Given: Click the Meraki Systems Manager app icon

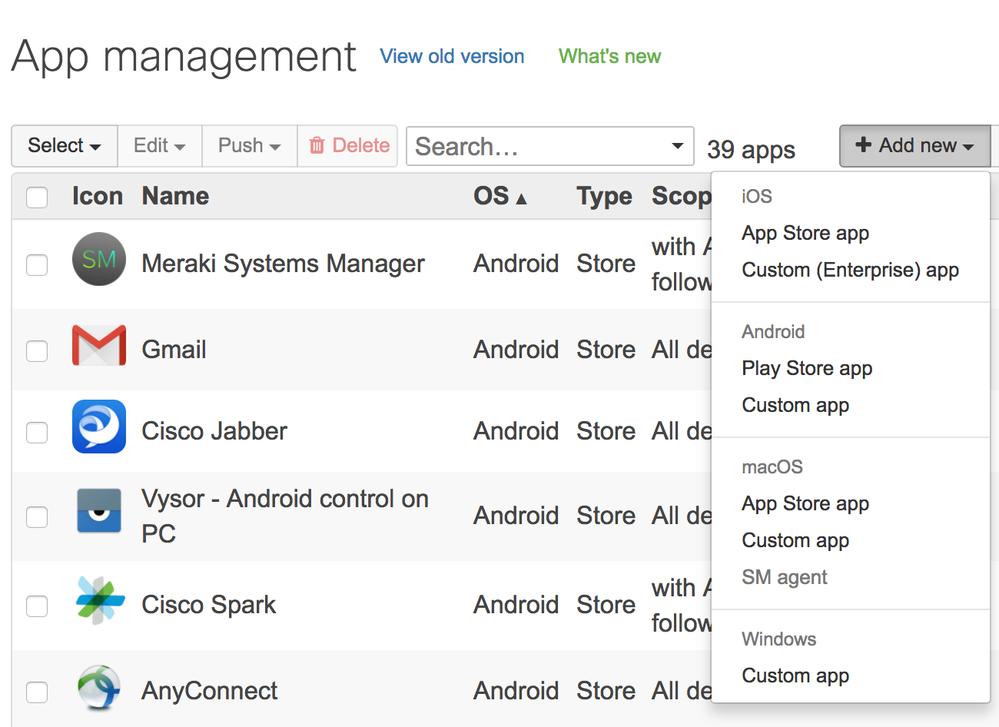Looking at the screenshot, I should (99, 259).
